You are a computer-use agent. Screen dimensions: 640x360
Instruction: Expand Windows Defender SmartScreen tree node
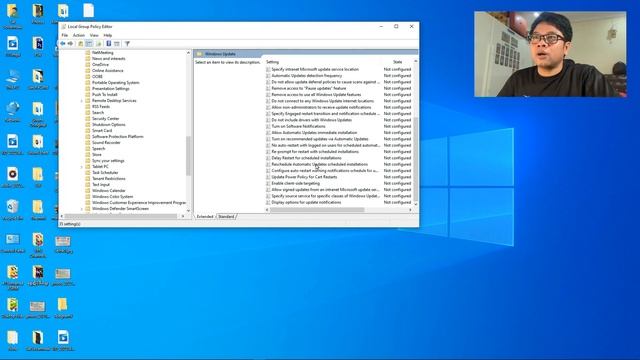[x=82, y=209]
